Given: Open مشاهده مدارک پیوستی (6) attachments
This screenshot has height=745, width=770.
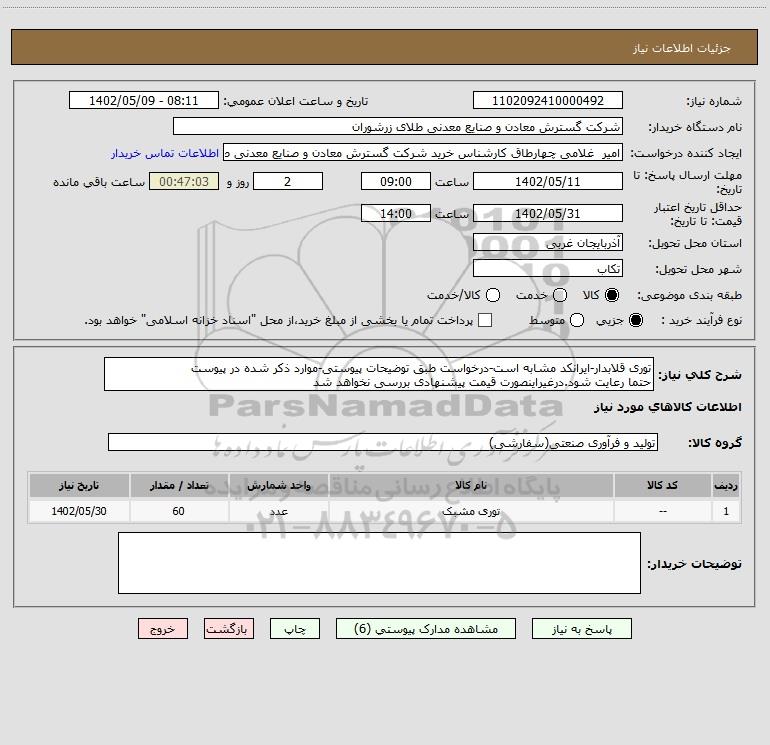Looking at the screenshot, I should (x=426, y=629).
